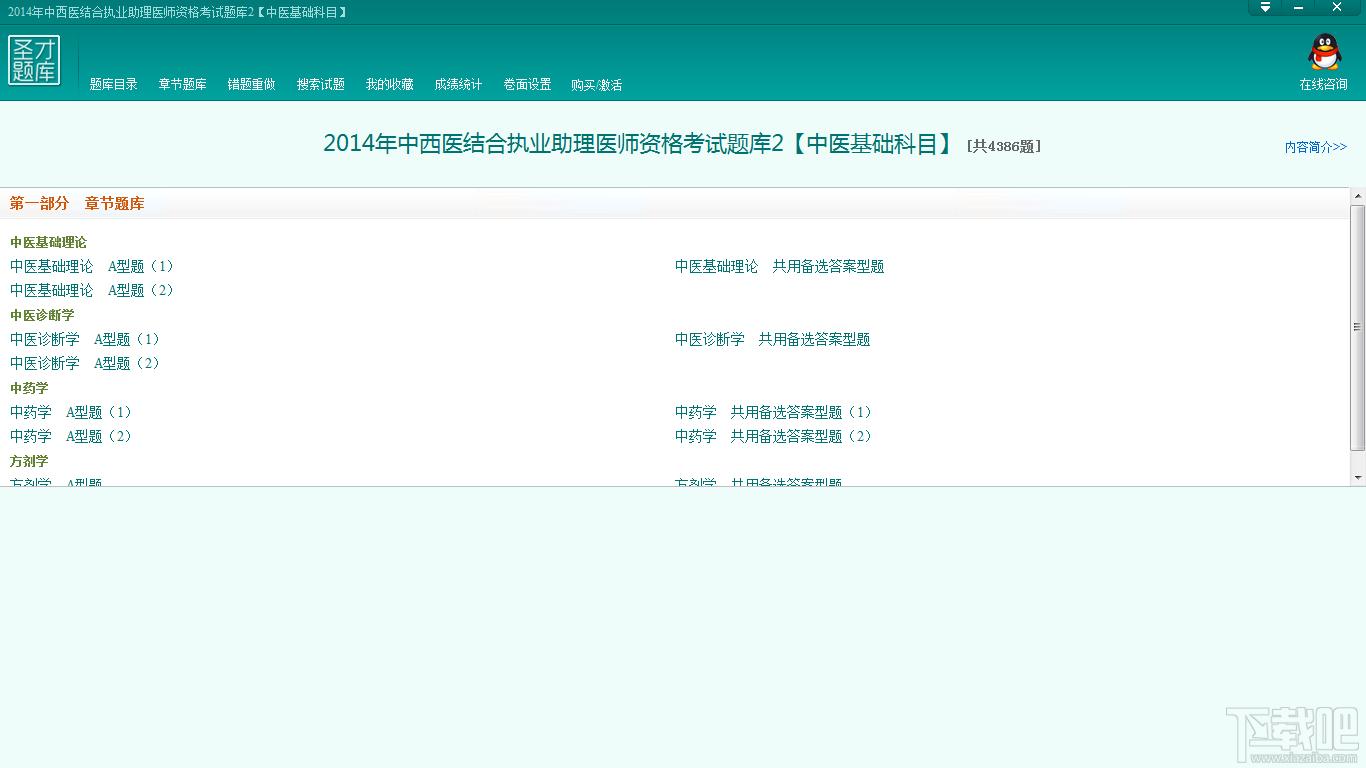Image resolution: width=1366 pixels, height=768 pixels.
Task: Open the QQ penguin online consultation icon
Action: click(x=1324, y=53)
